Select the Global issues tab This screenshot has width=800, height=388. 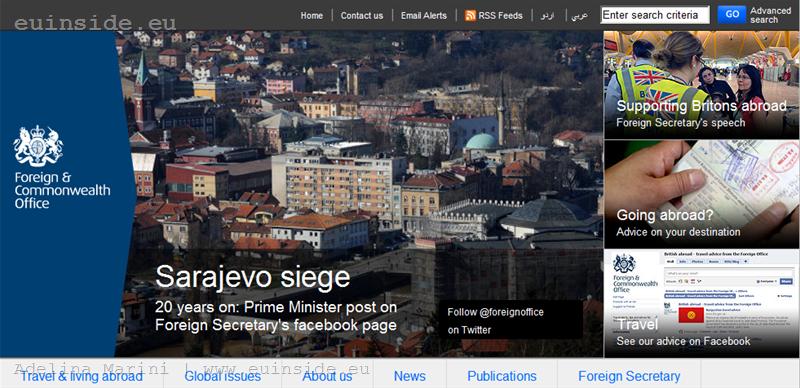(222, 376)
